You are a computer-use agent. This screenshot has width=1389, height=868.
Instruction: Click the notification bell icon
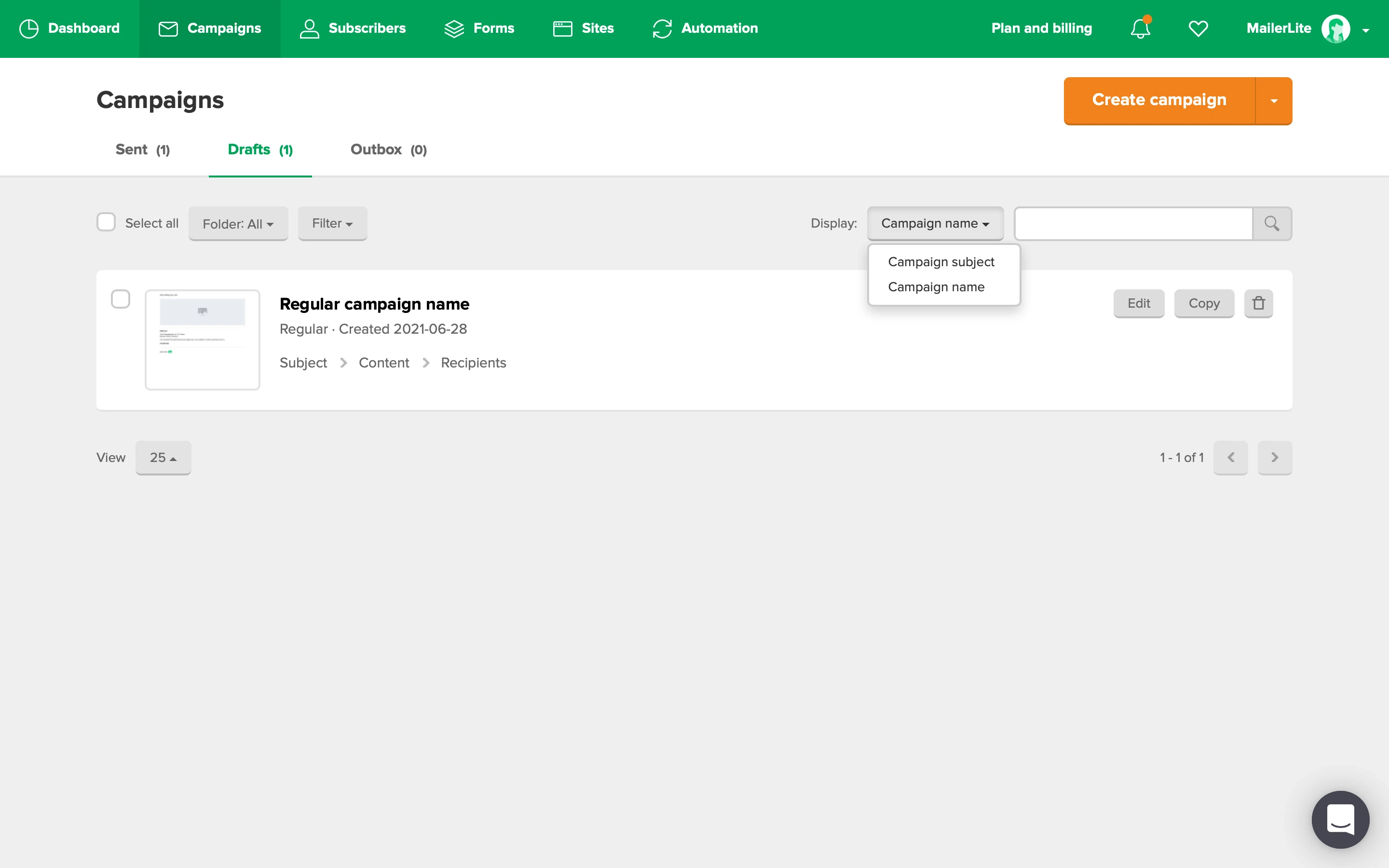(x=1140, y=28)
